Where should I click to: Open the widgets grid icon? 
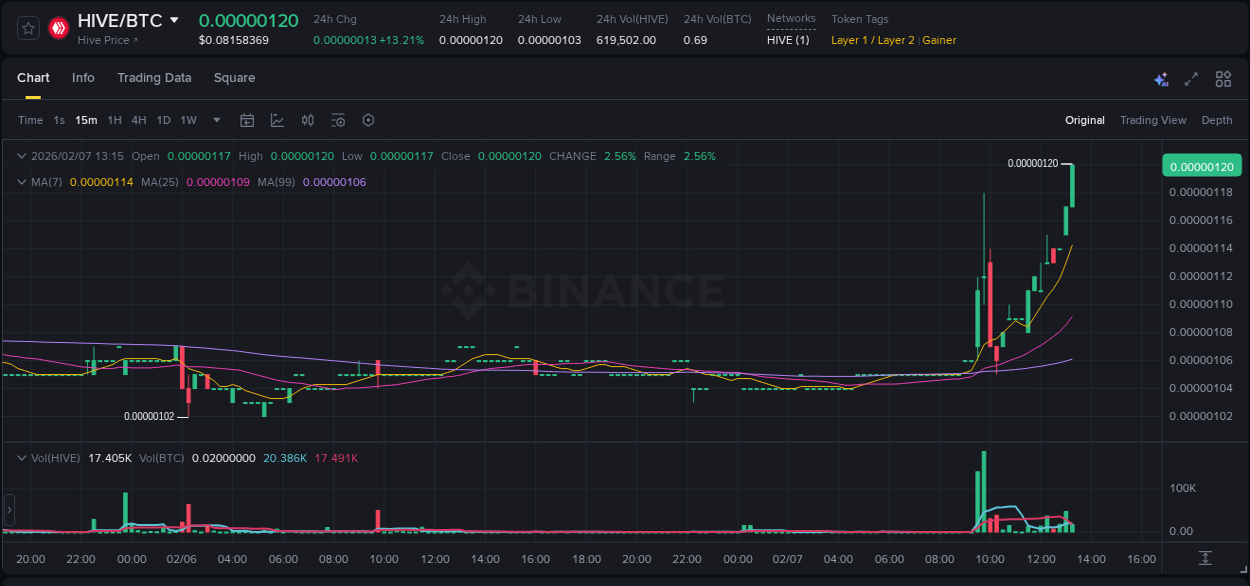[x=1223, y=78]
